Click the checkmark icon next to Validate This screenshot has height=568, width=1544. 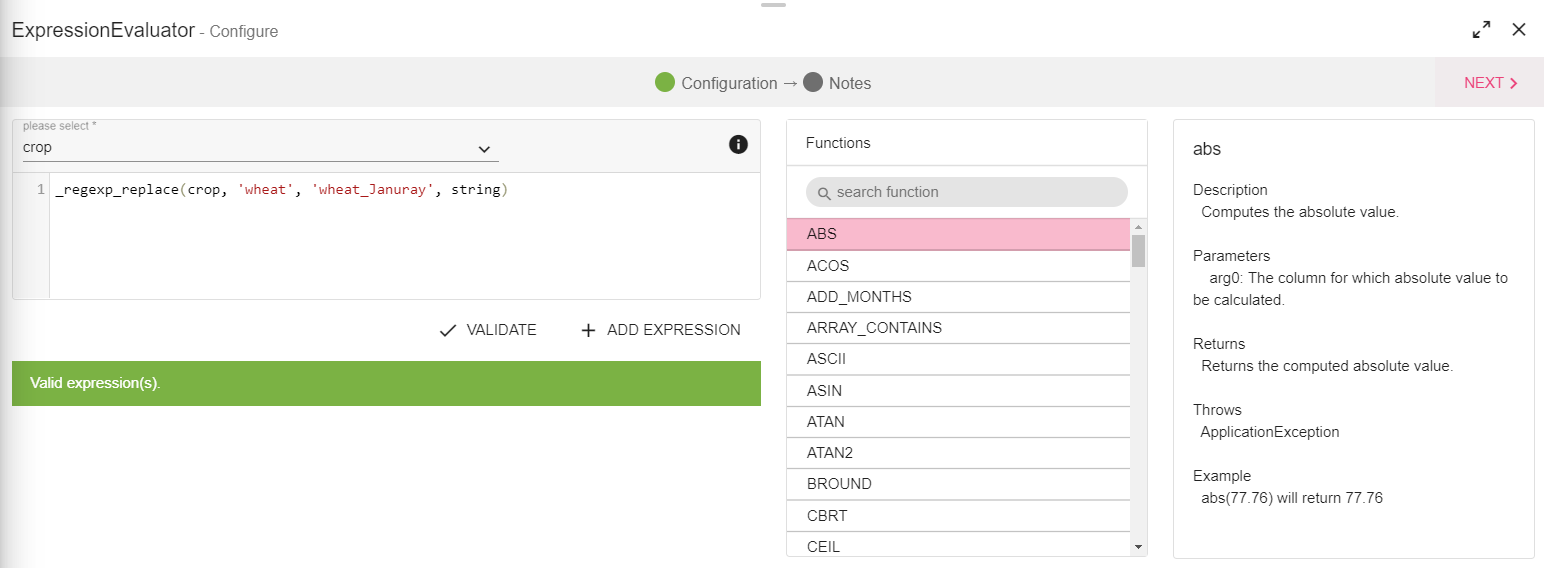[448, 330]
